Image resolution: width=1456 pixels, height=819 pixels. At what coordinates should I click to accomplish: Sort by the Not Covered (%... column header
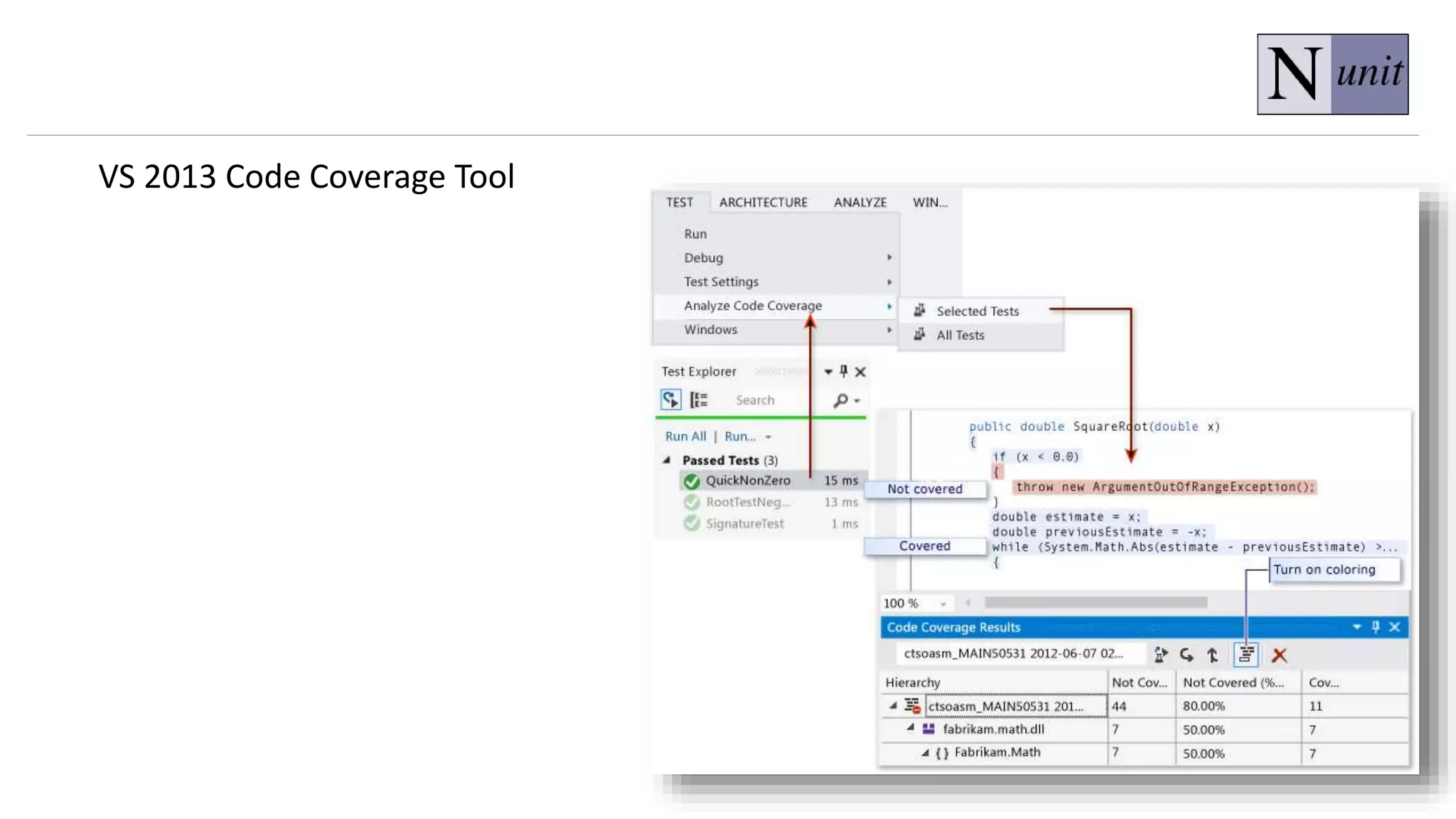point(1239,682)
